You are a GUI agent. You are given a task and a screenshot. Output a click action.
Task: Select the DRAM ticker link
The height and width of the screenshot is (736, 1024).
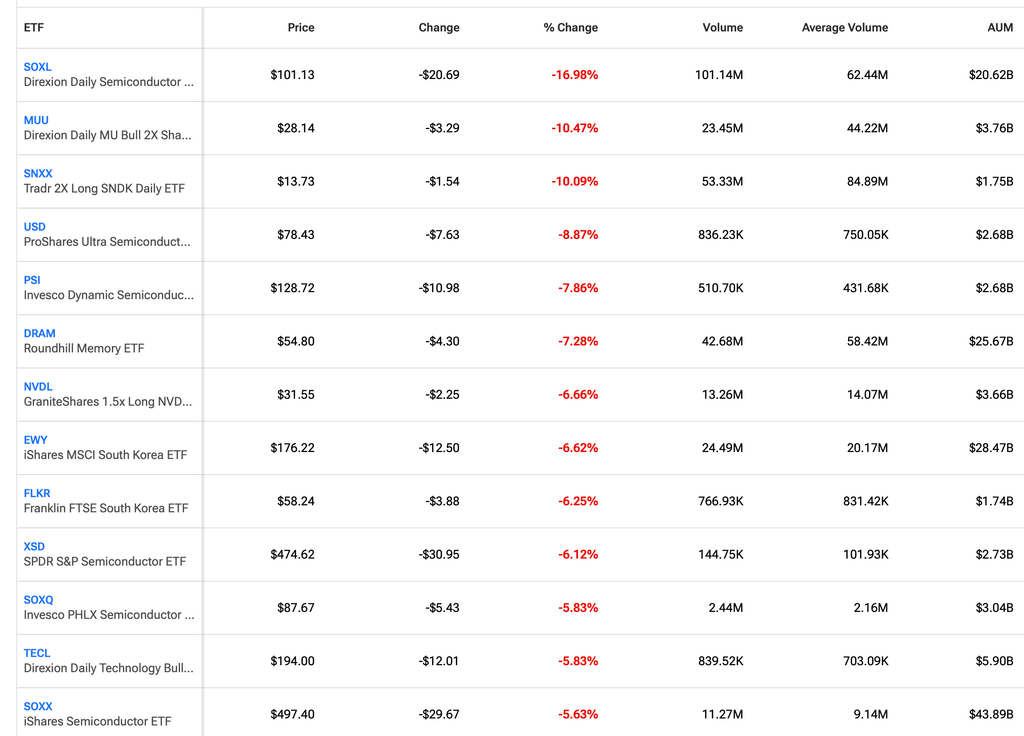click(39, 334)
